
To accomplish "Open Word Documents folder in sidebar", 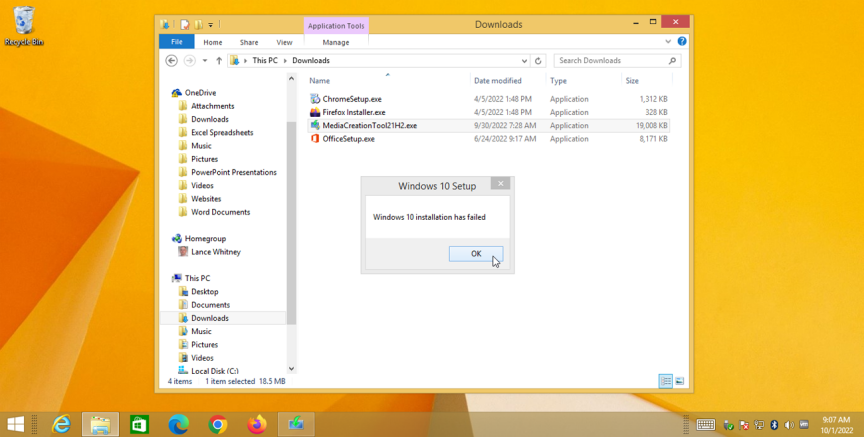I will coord(220,212).
